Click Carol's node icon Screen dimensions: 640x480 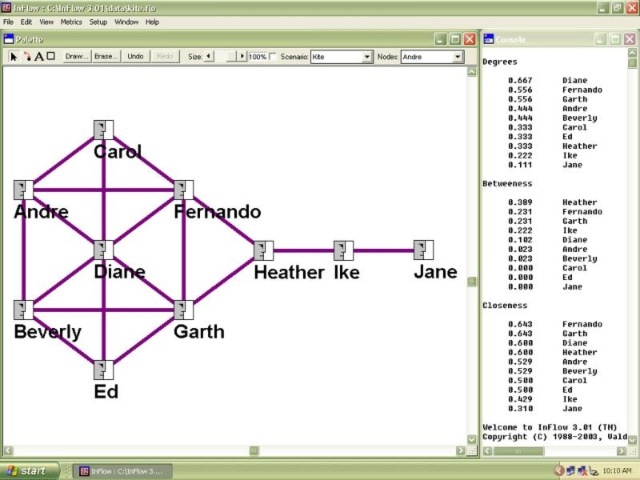coord(104,130)
